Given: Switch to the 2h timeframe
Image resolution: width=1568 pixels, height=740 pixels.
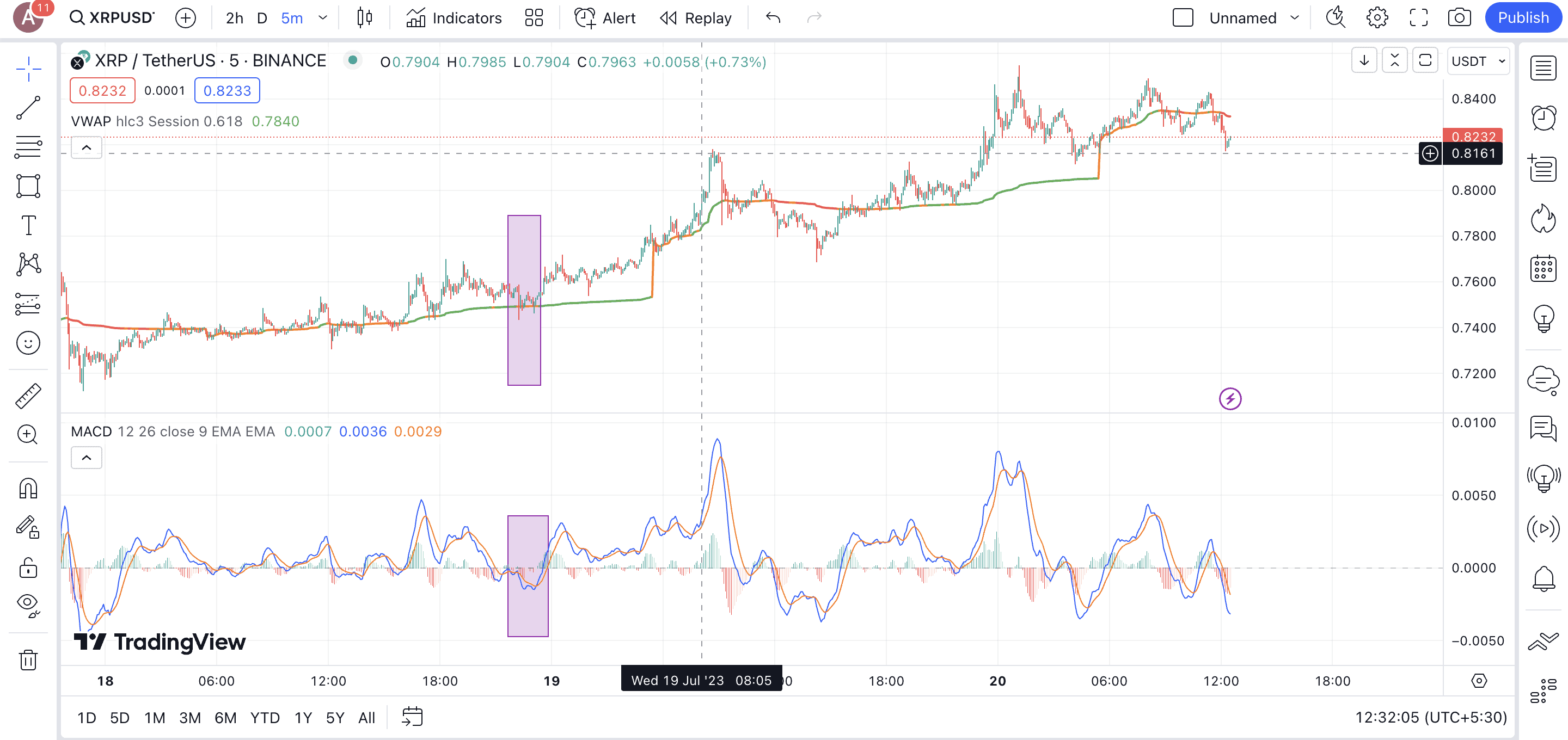Looking at the screenshot, I should coord(234,17).
